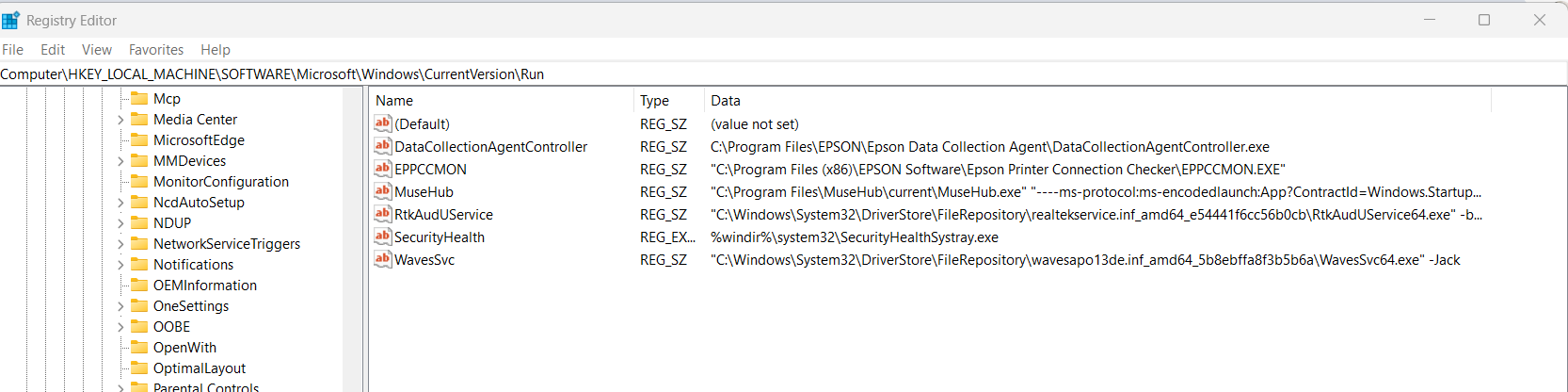Click the Notifications folder icon
Image resolution: width=1568 pixels, height=392 pixels.
pyautogui.click(x=139, y=264)
